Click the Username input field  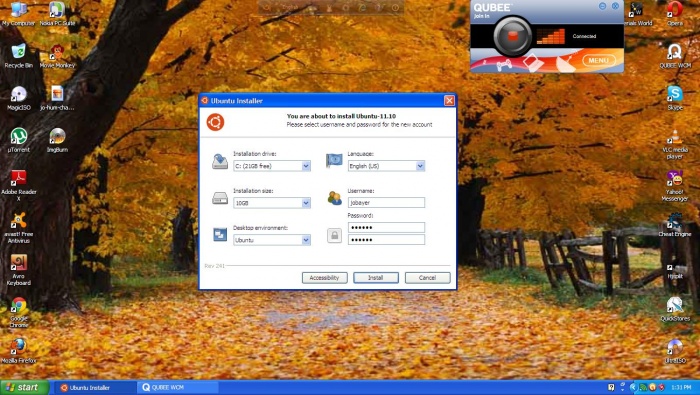386,203
